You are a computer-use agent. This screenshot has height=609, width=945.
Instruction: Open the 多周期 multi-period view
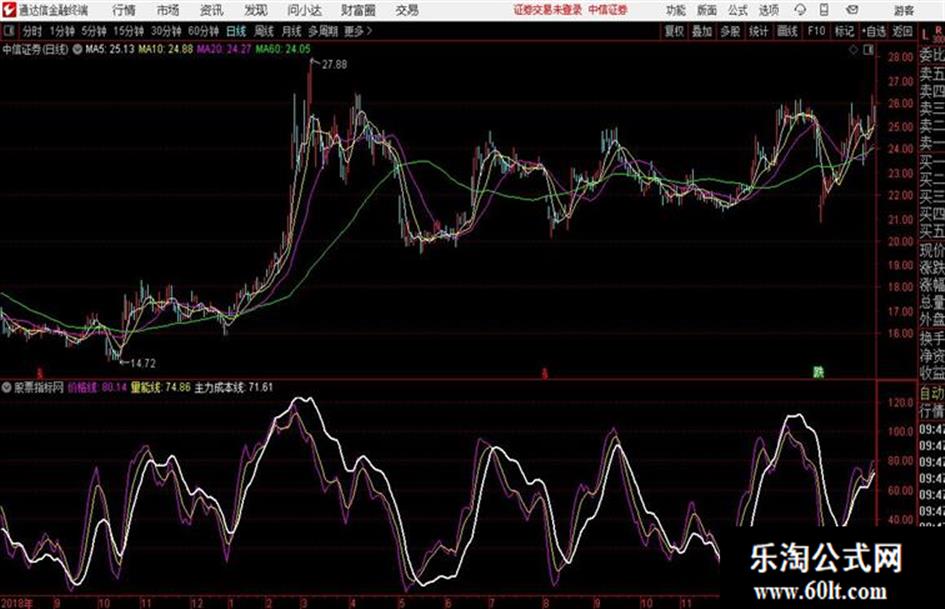[x=323, y=31]
